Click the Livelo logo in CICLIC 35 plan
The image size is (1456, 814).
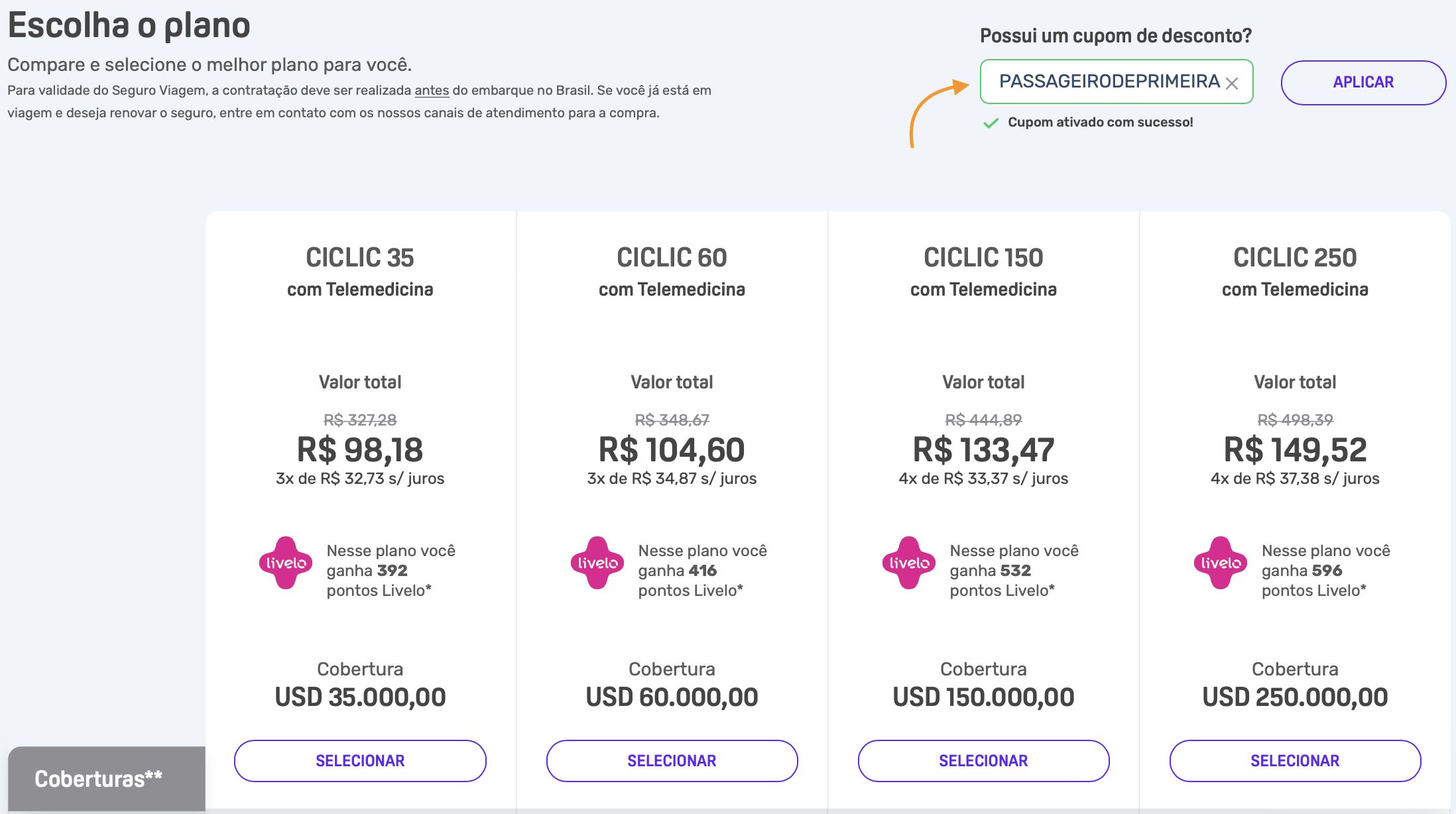point(286,563)
